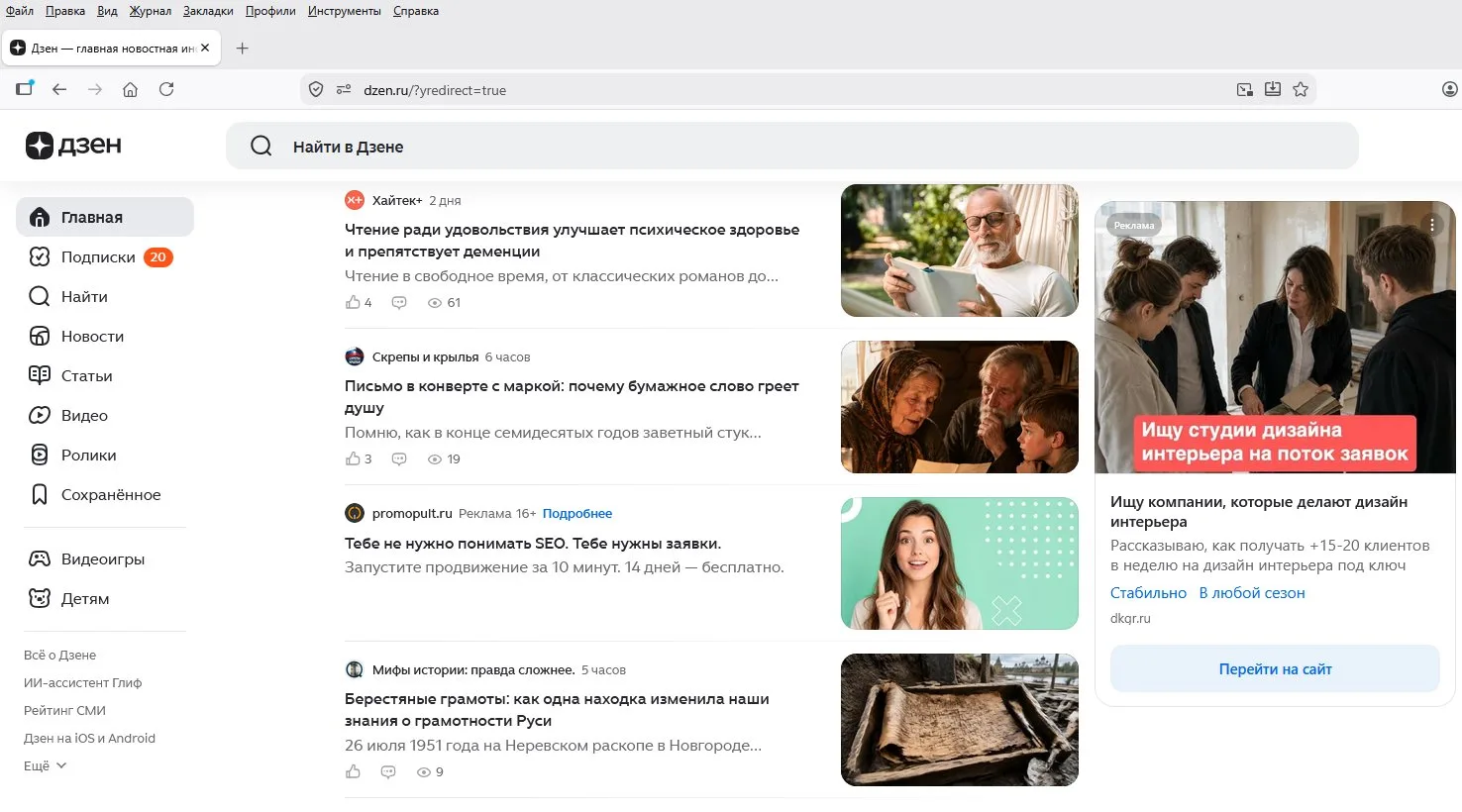Viewport: 1462px width, 812px height.
Task: Open the Стабильно ad link
Action: [x=1148, y=592]
